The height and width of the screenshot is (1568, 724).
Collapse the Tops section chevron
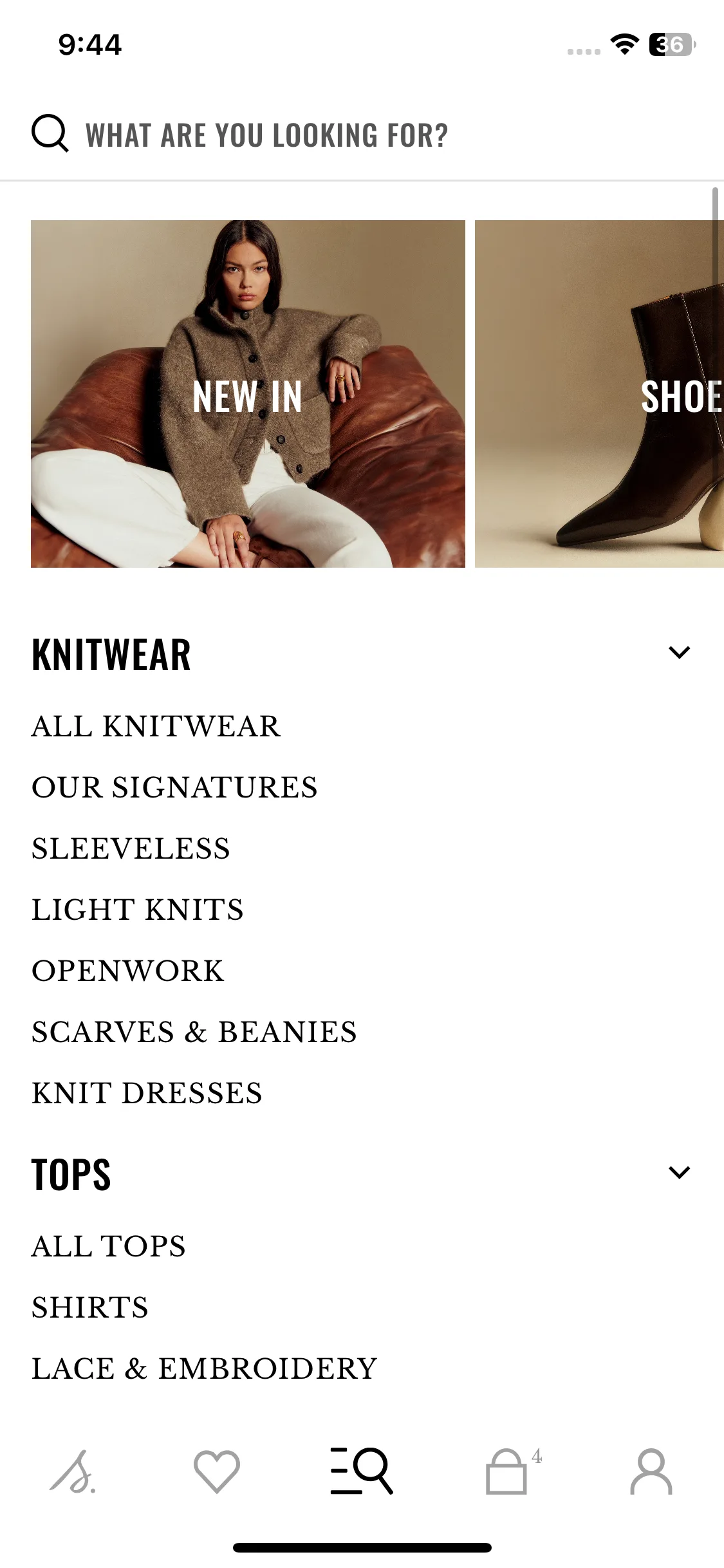coord(680,1172)
